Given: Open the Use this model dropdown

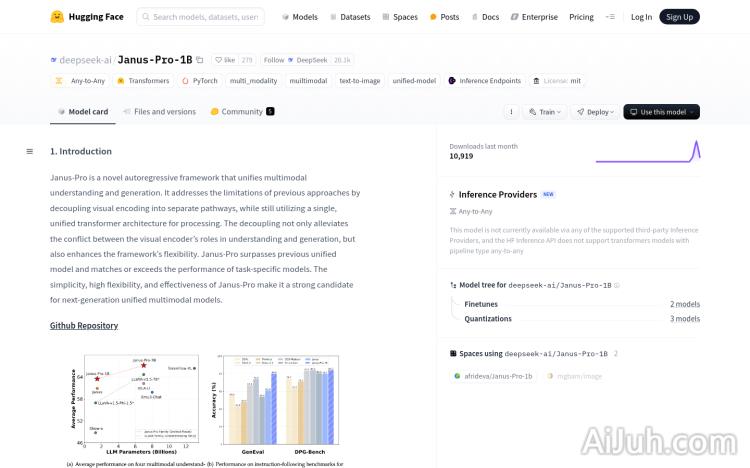Looking at the screenshot, I should tap(661, 112).
